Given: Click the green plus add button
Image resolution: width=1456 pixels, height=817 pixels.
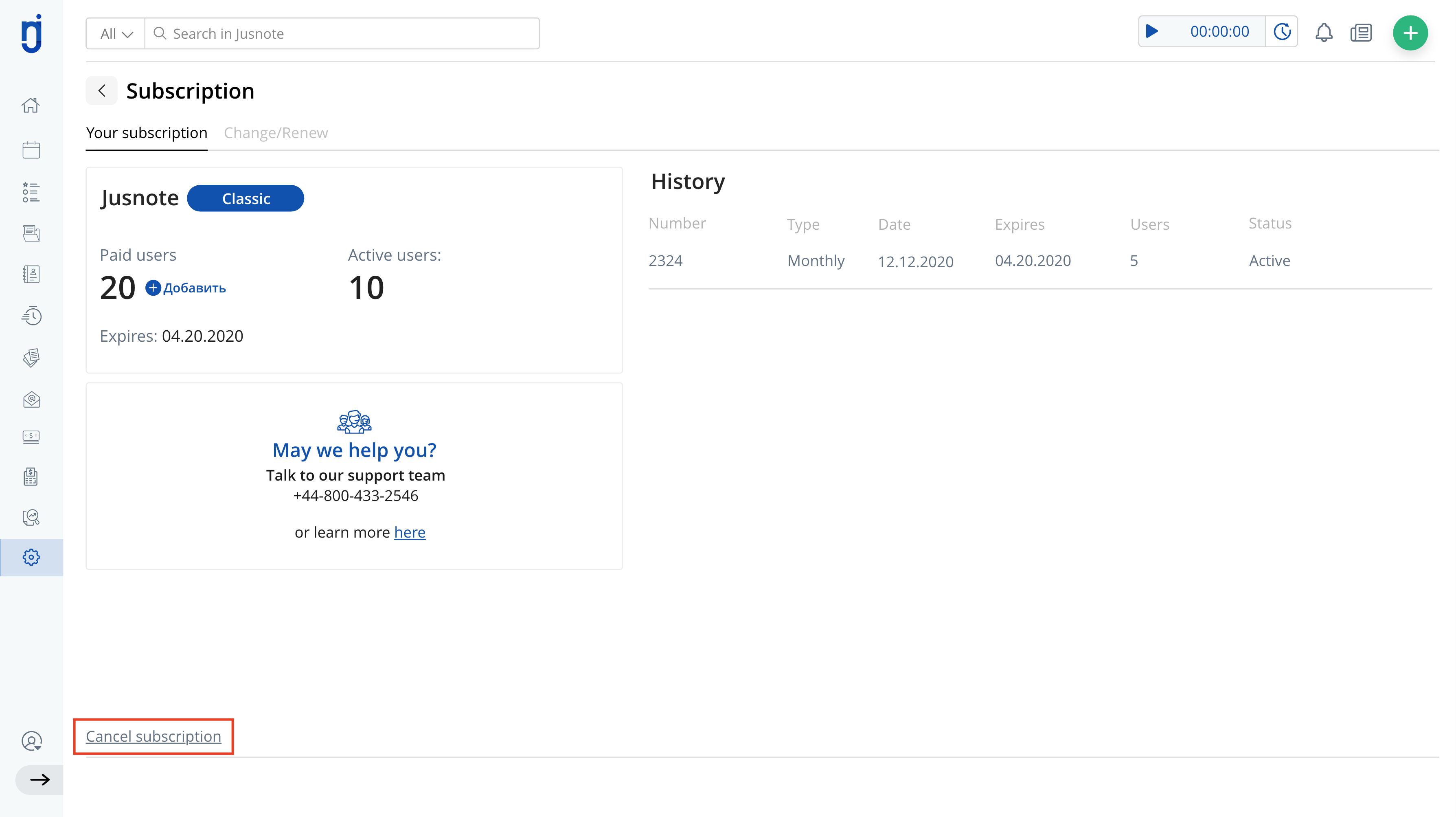Looking at the screenshot, I should coord(1410,33).
